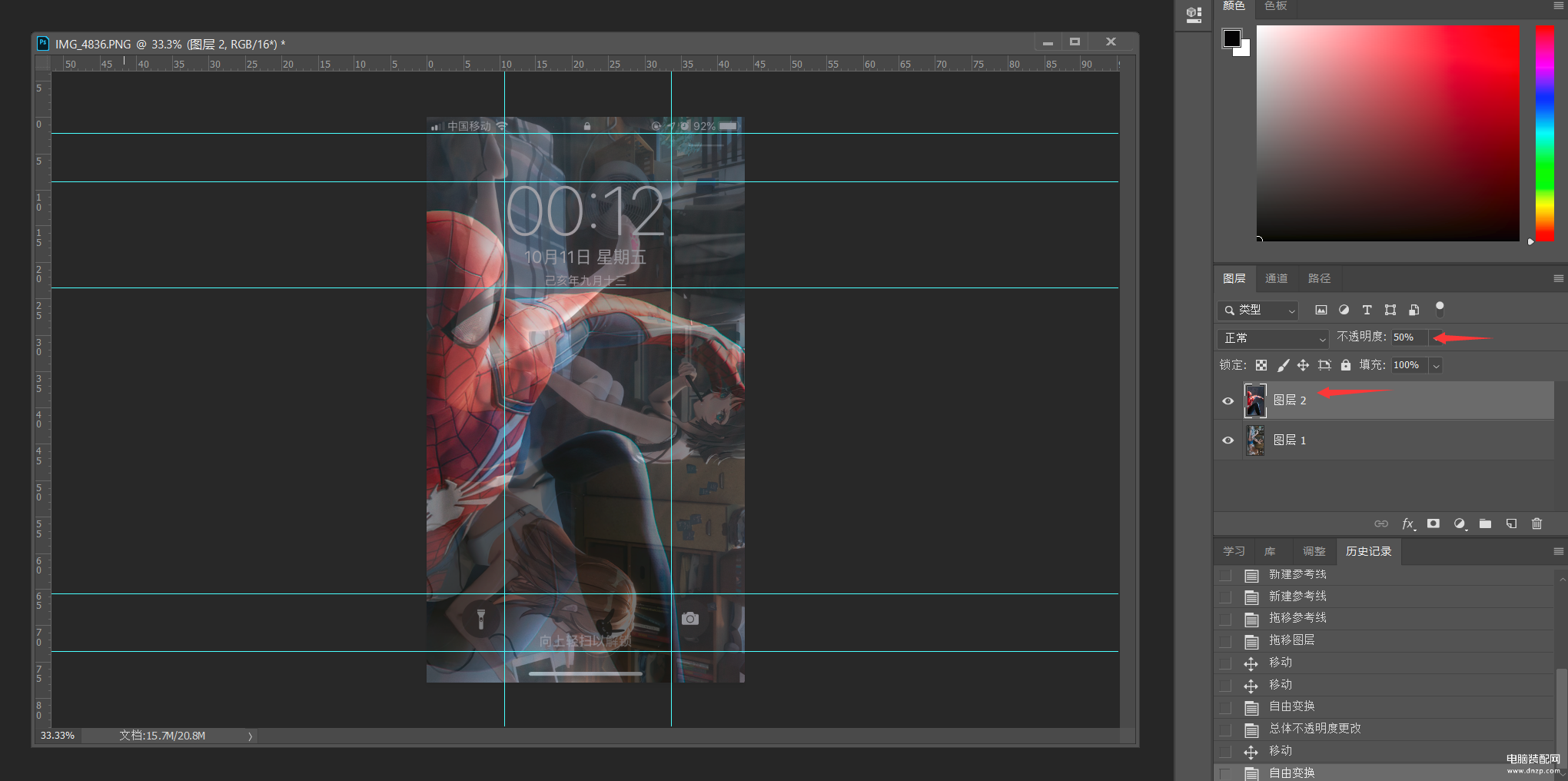1568x781 pixels.
Task: Create a new layer
Action: point(1511,523)
